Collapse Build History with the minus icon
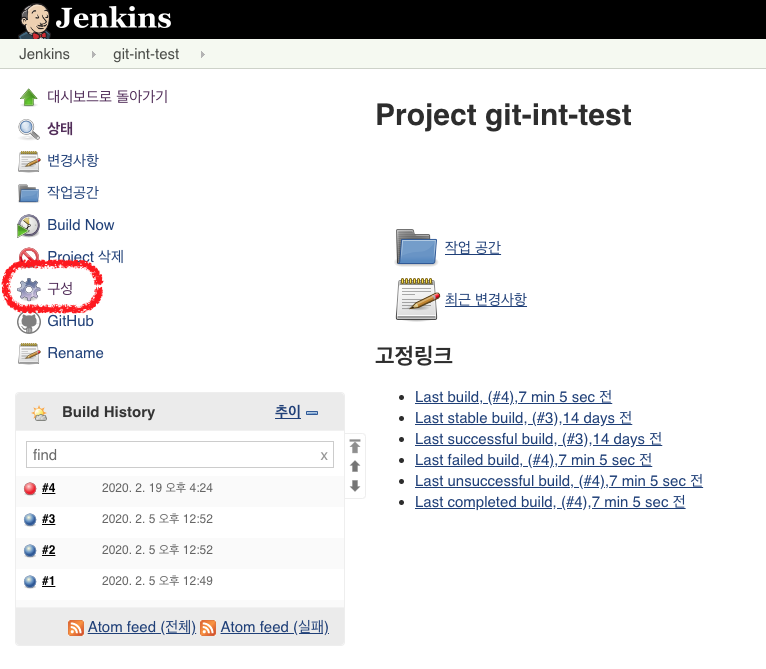This screenshot has width=766, height=669. point(312,413)
